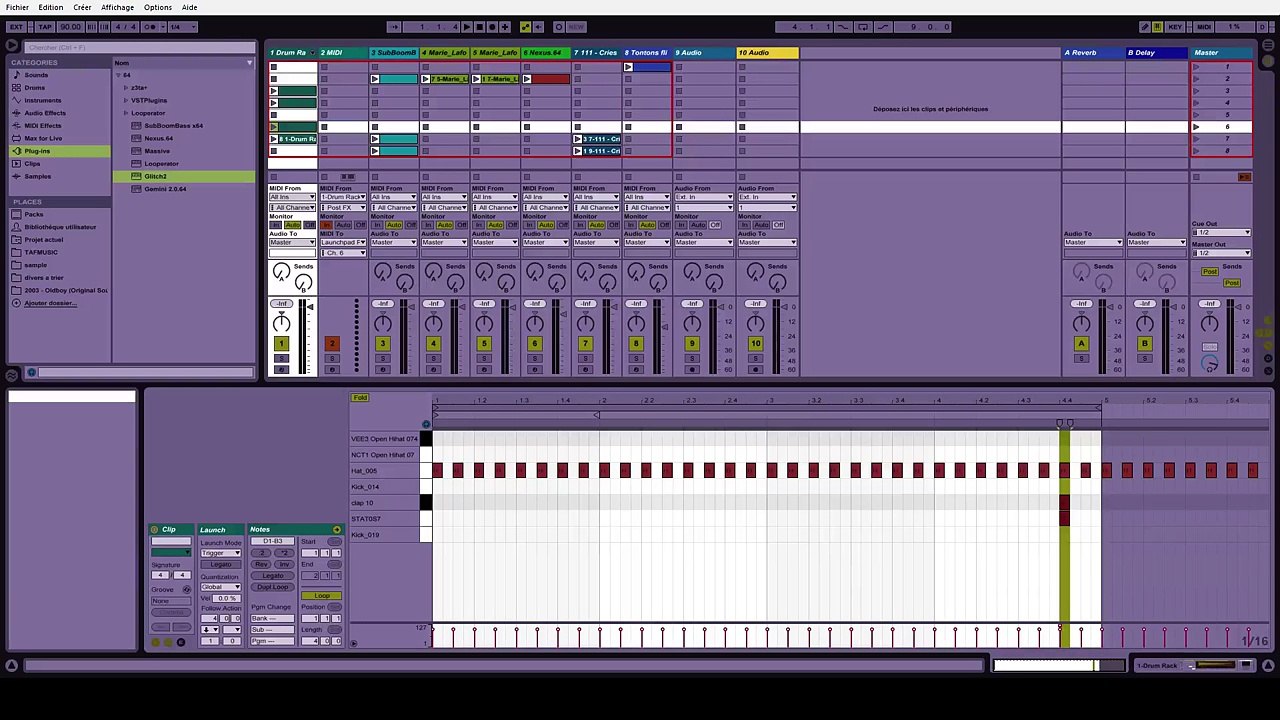Click the 'Ajouter dossier...' link in Places
The width and height of the screenshot is (1280, 720).
click(50, 303)
